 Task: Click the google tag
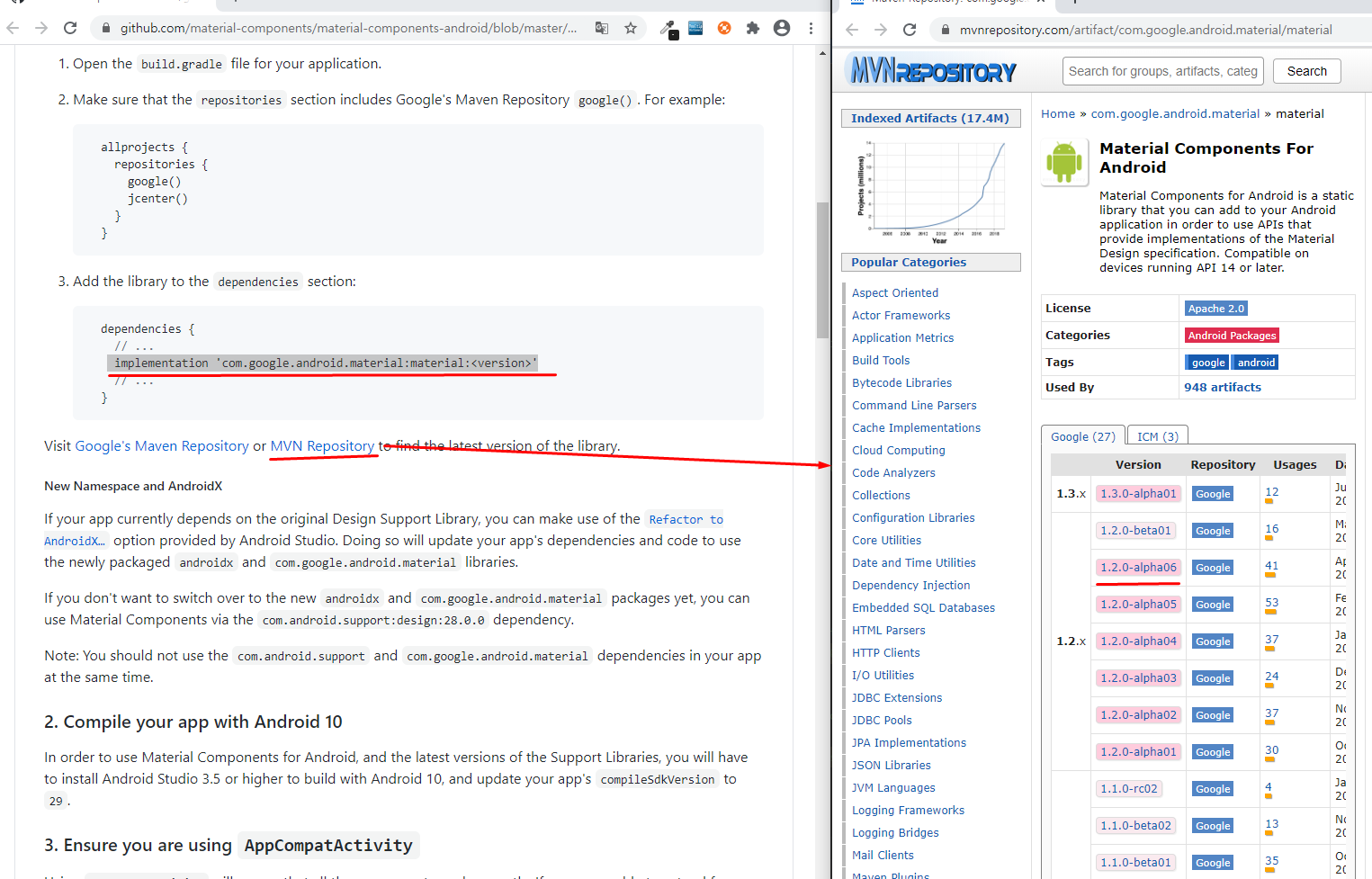pyautogui.click(x=1208, y=363)
